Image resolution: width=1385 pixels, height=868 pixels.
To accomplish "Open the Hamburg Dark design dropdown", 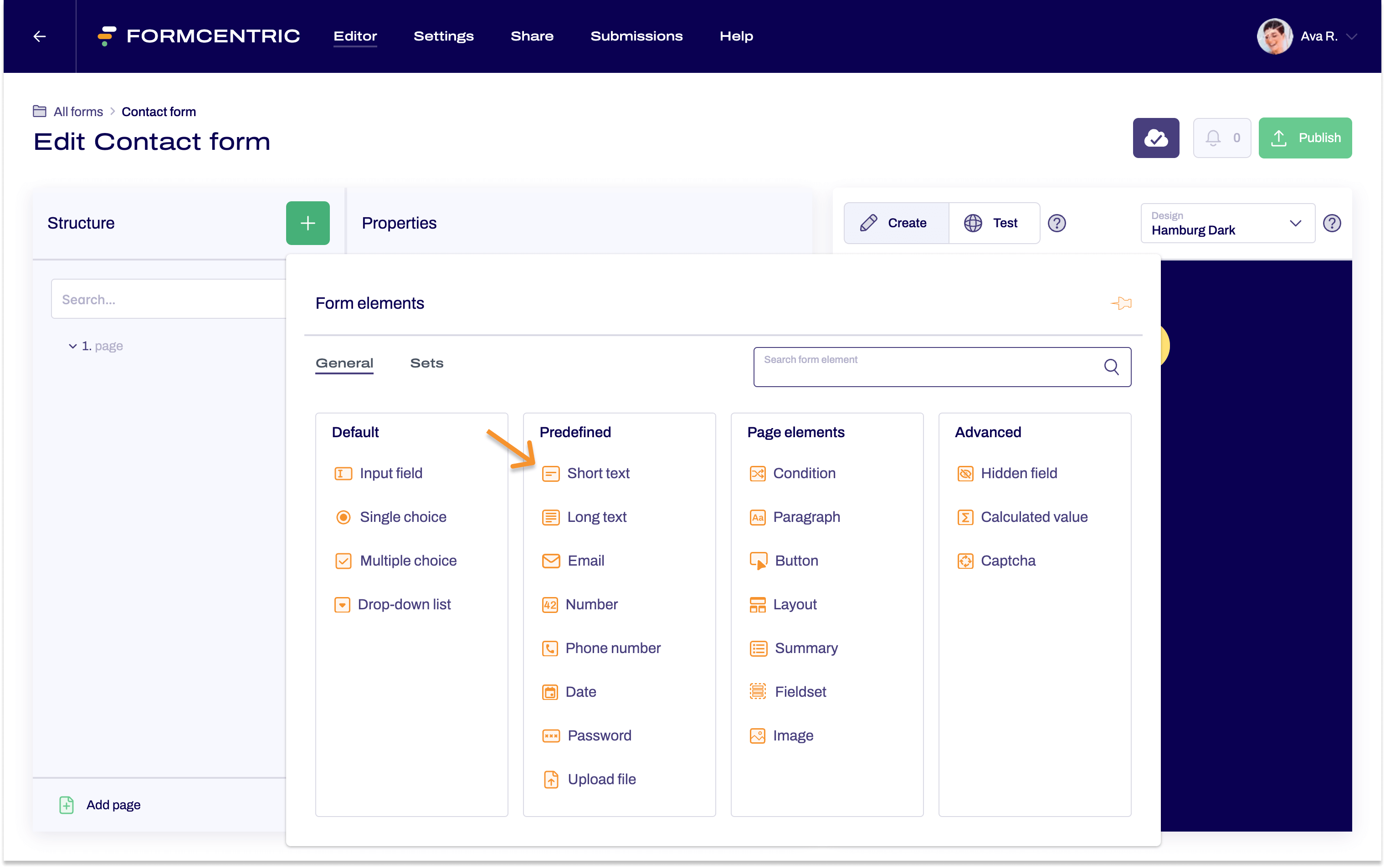I will 1227,223.
